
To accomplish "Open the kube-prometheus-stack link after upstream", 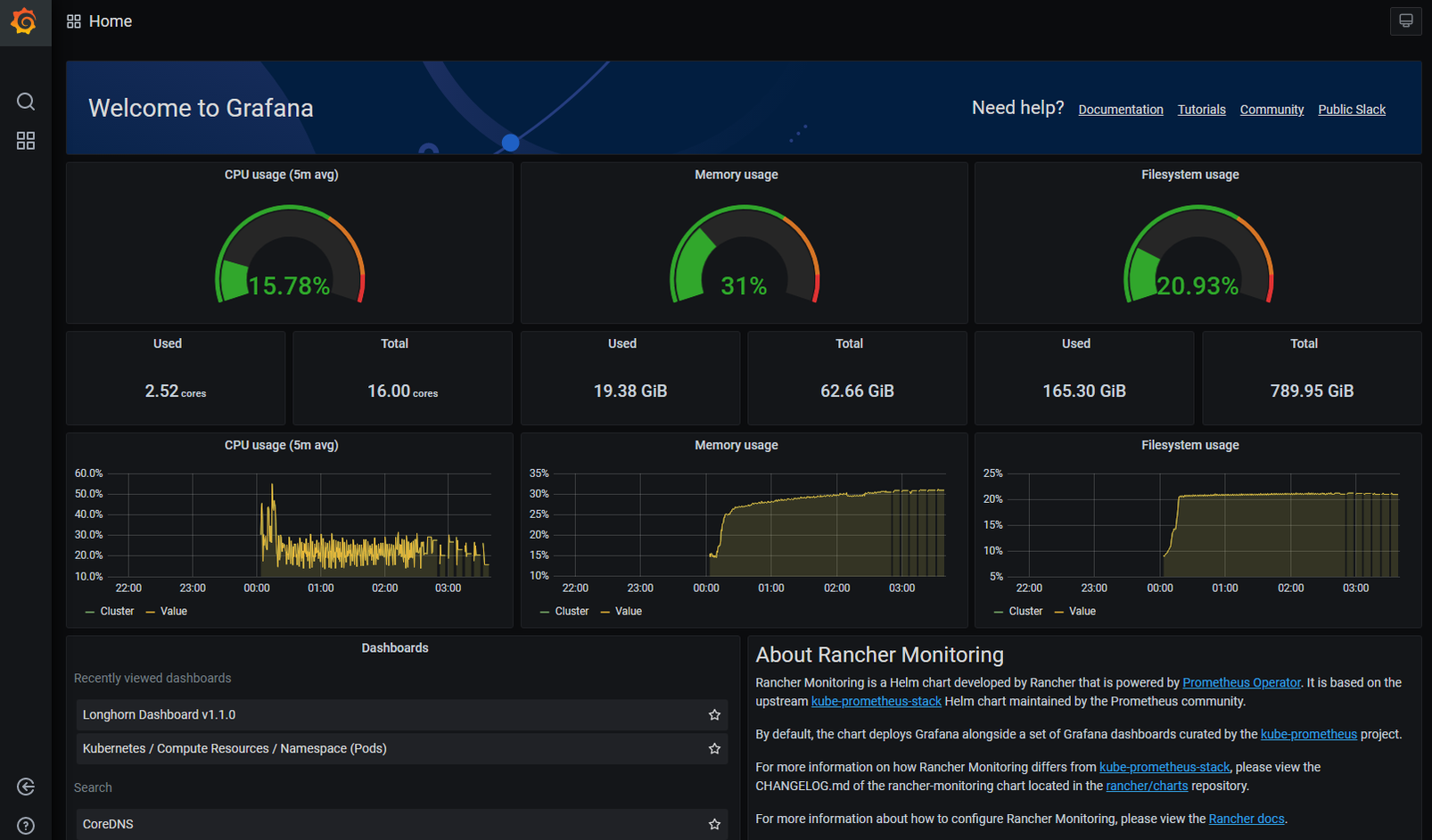I will point(876,702).
